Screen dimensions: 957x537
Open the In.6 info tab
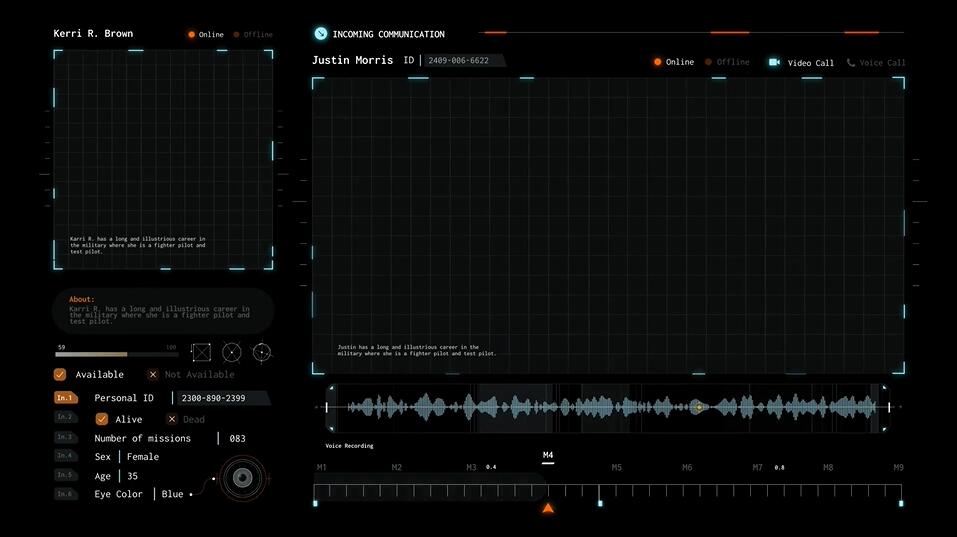[x=65, y=494]
